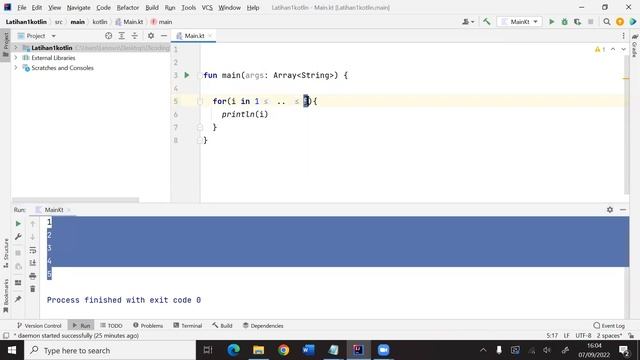Expand all in Project panel
This screenshot has height=360, width=640.
click(122, 36)
